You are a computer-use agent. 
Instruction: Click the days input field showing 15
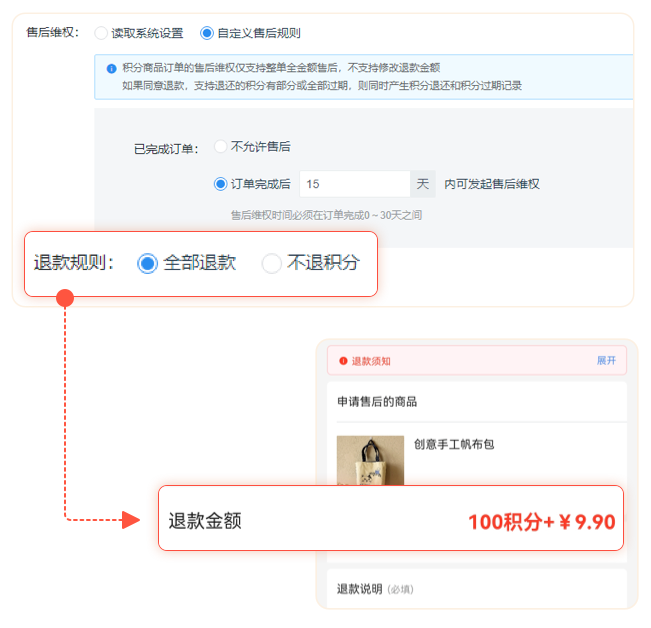click(354, 184)
